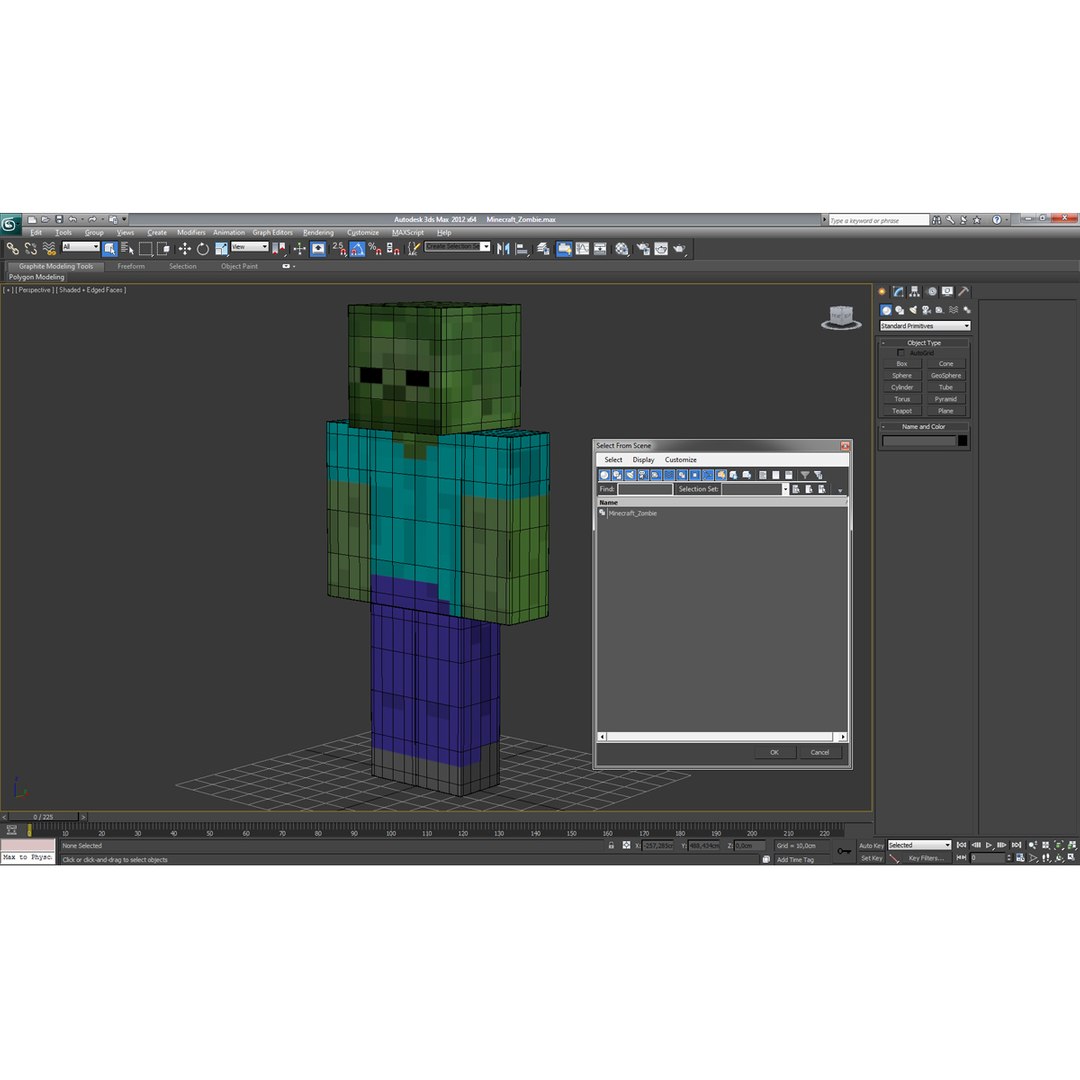Activate the Select Object tool
The width and height of the screenshot is (1080, 1080).
click(110, 249)
